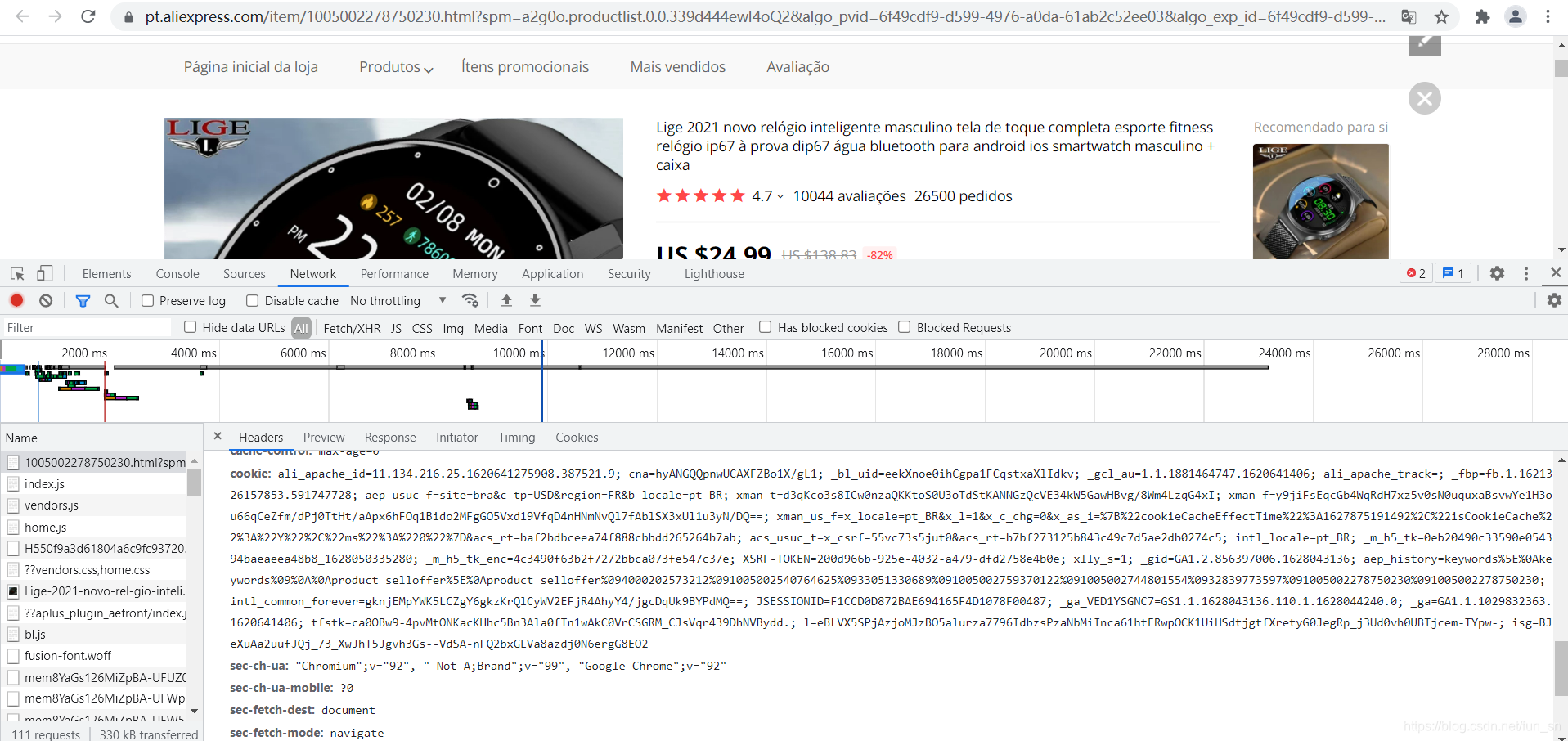Screen dimensions: 1568x741
Task: Switch to the Console tab
Action: [177, 274]
